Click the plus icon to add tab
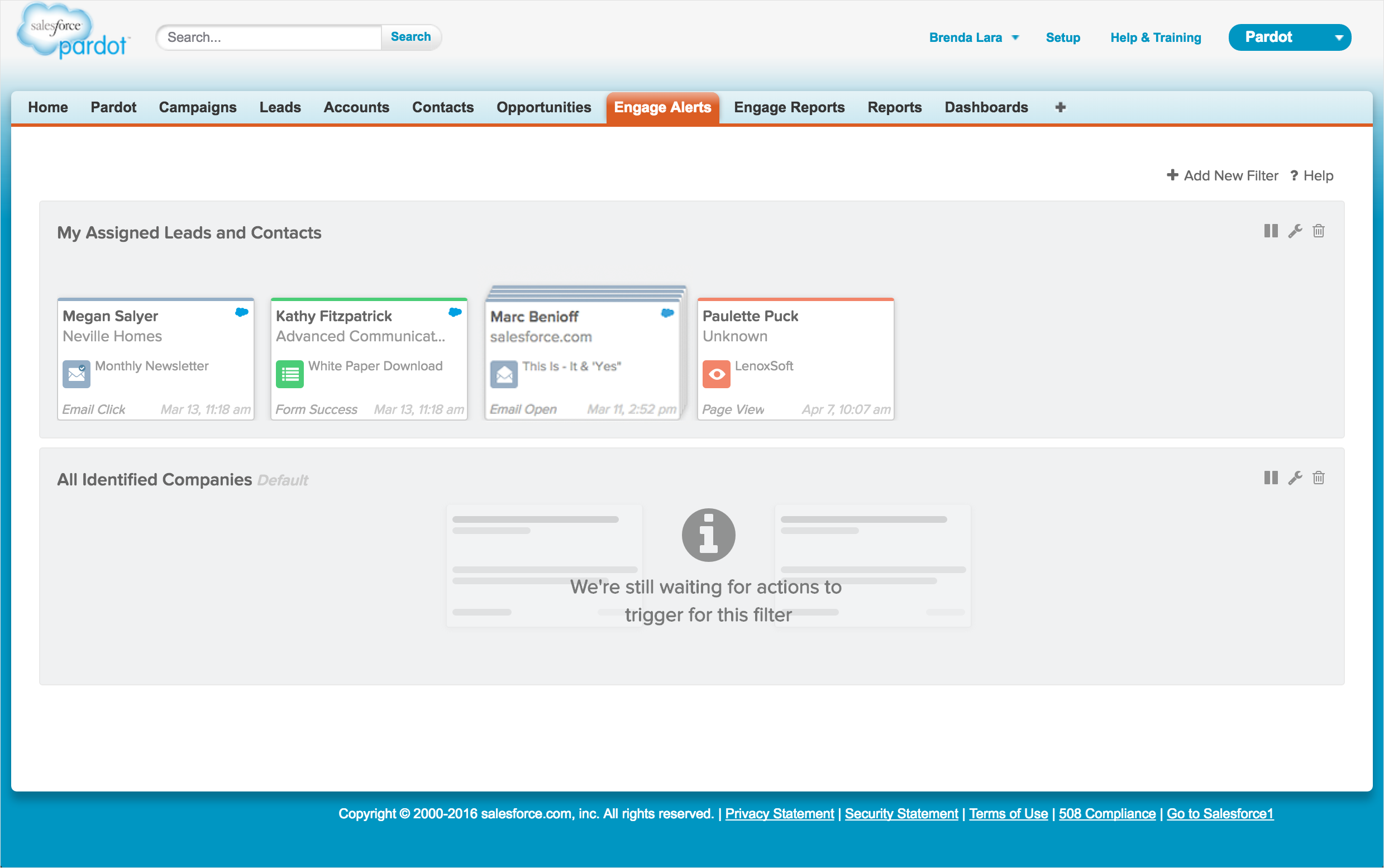 (x=1060, y=107)
